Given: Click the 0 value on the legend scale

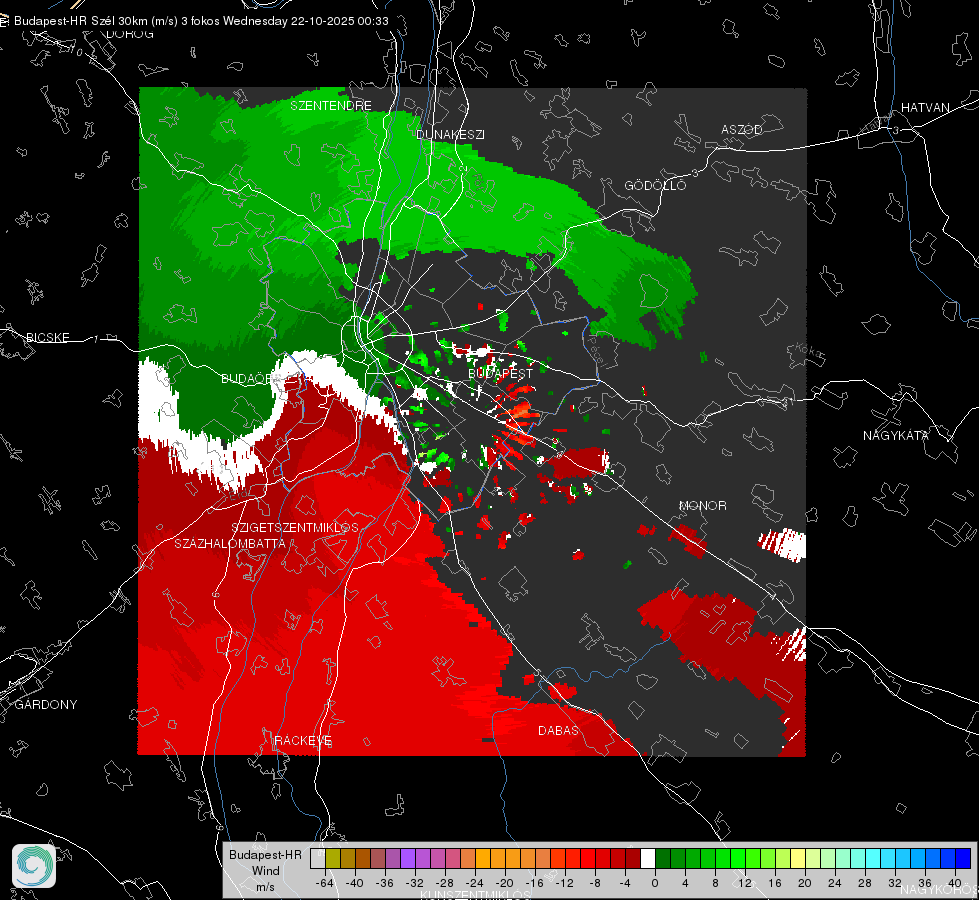Looking at the screenshot, I should click(x=654, y=883).
